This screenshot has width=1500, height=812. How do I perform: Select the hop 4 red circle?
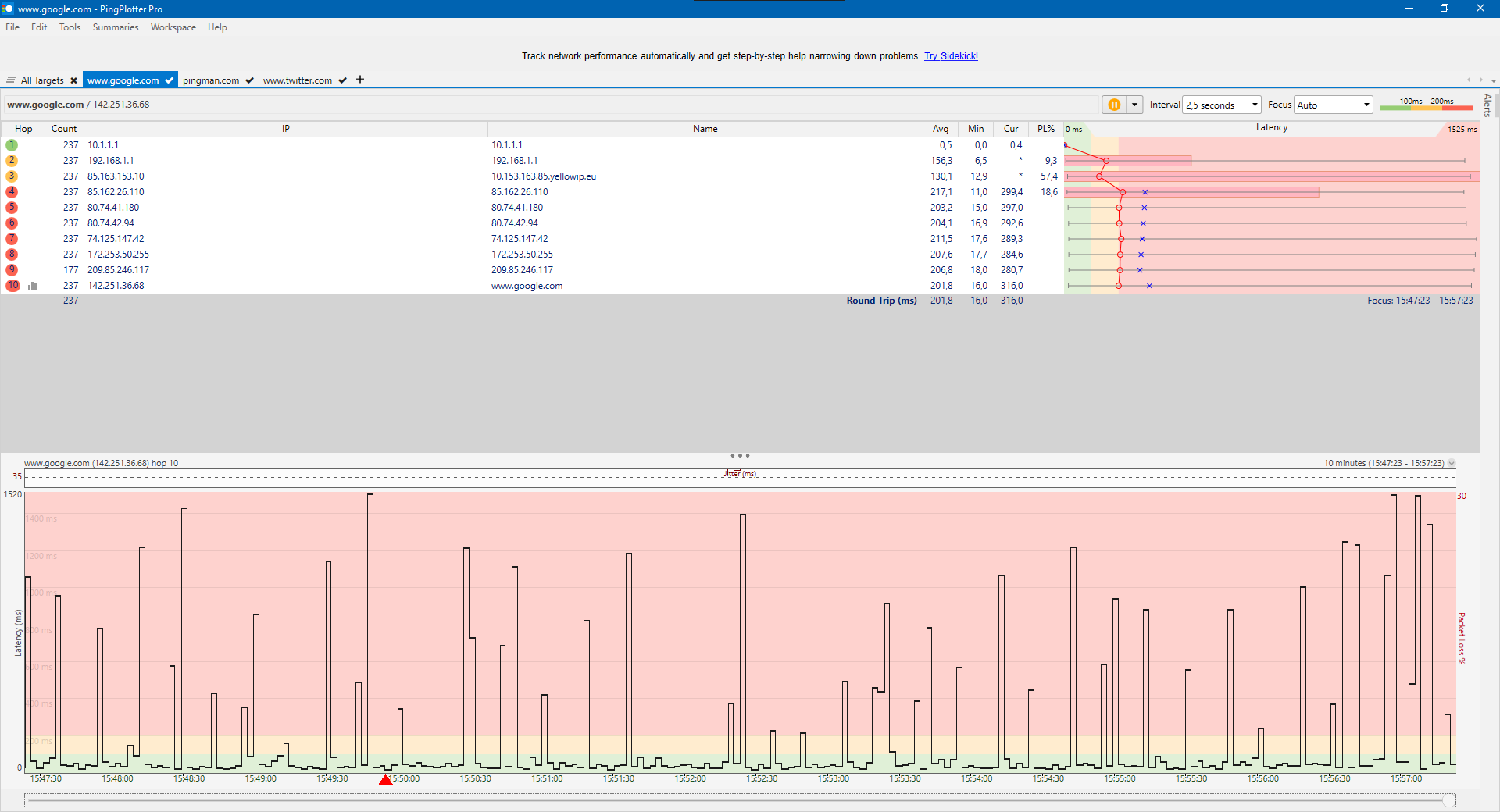pos(12,192)
